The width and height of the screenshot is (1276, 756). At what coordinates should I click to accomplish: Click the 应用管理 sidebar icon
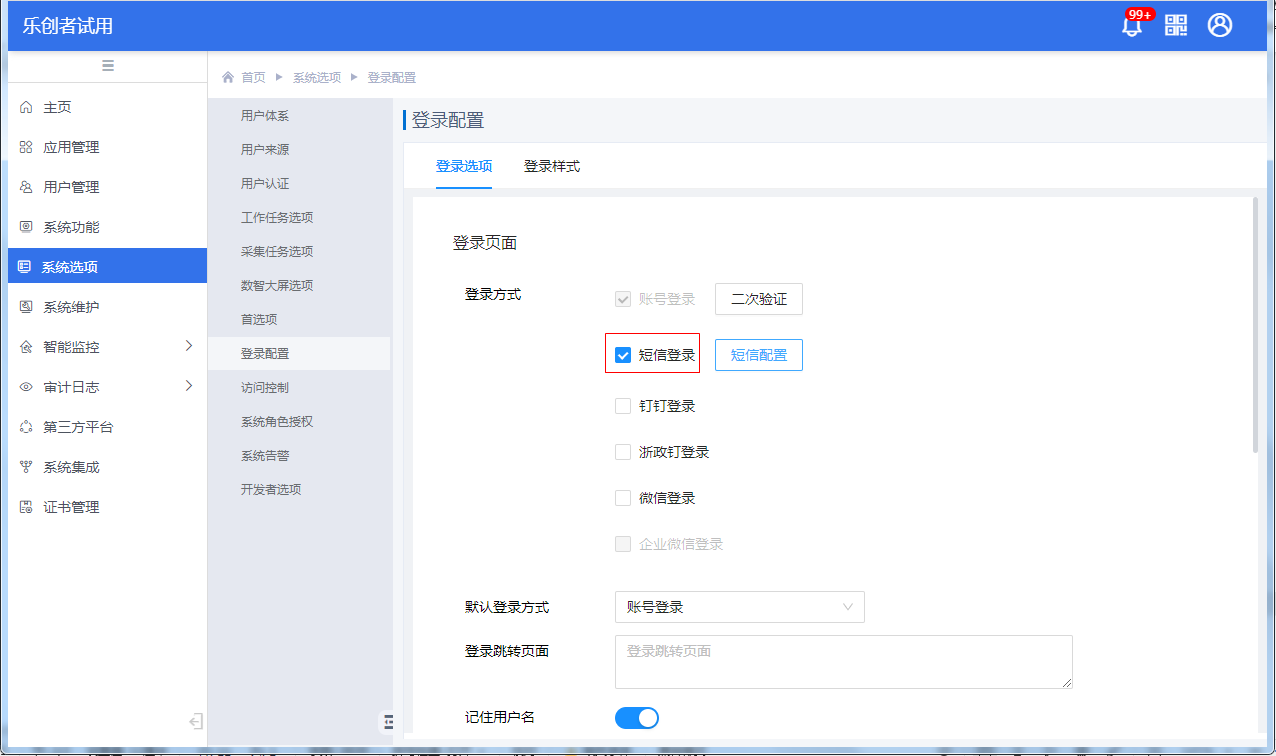click(x=26, y=147)
